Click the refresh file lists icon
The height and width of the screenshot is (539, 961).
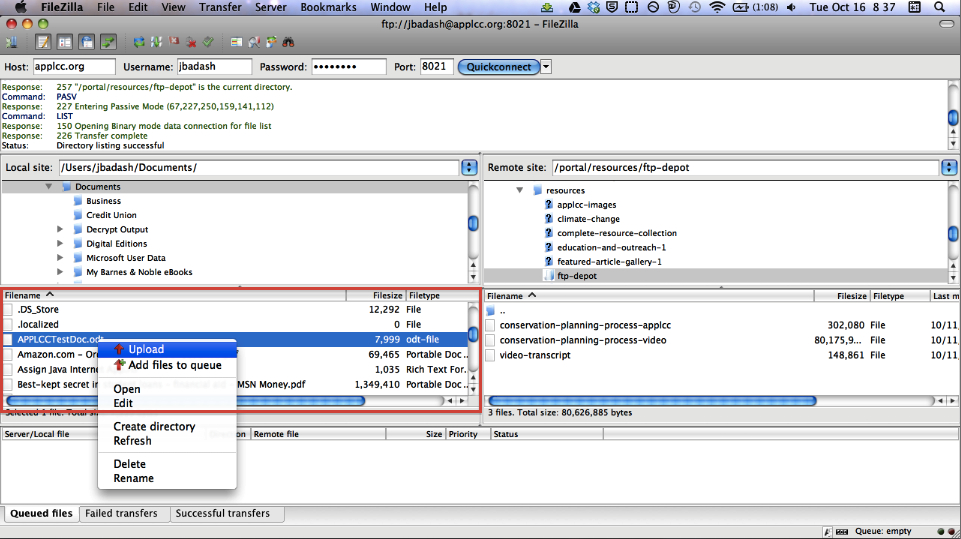point(138,43)
